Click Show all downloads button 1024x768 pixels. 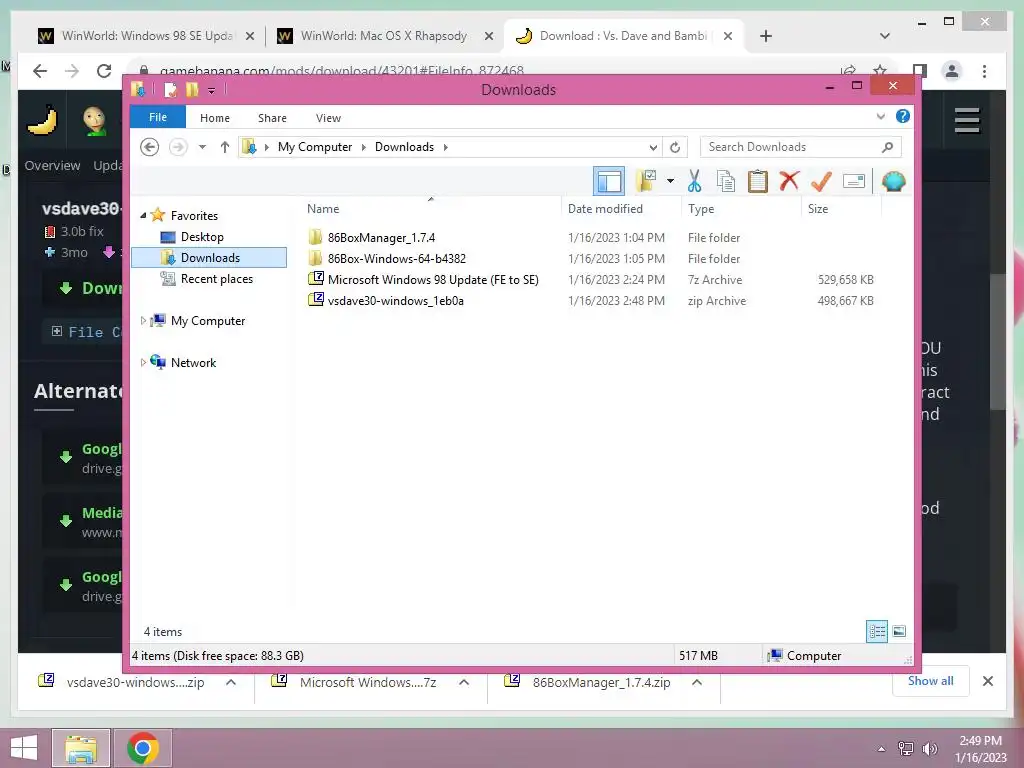pyautogui.click(x=930, y=681)
